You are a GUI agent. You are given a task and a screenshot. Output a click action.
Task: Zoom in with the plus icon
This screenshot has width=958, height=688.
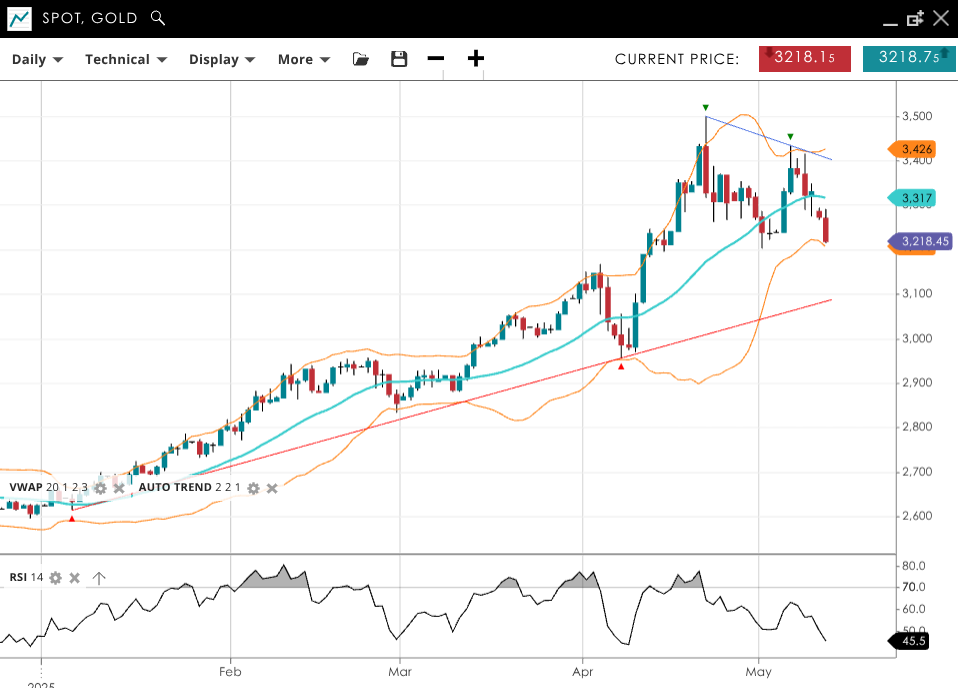(x=476, y=59)
